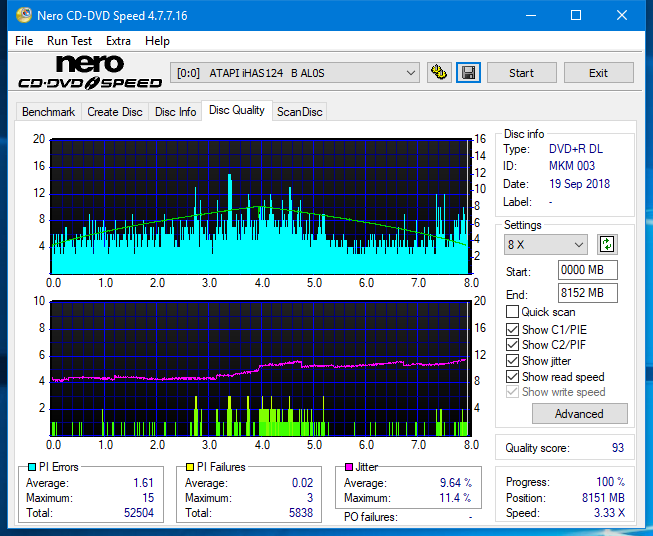Switch to the Disc Info tab
The height and width of the screenshot is (536, 653).
tap(175, 112)
